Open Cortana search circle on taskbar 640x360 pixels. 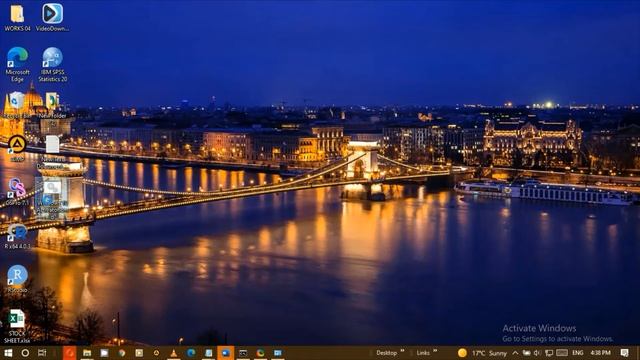[25, 353]
